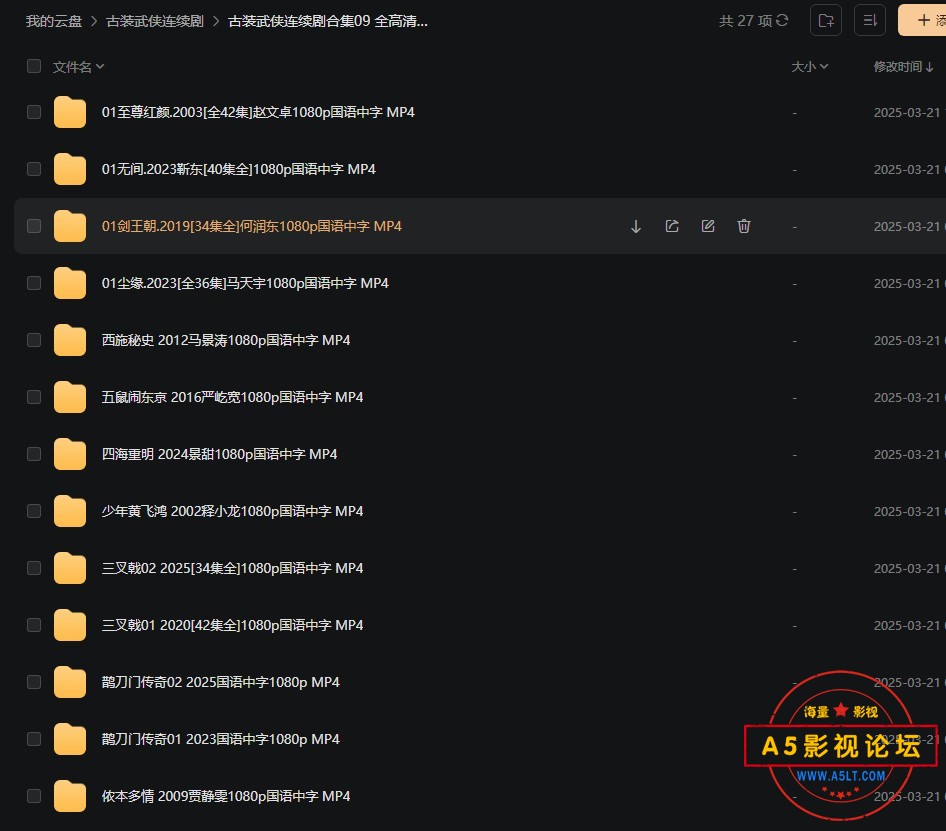Open folder 少年黄飞鸿 2002释小龙
Viewport: 946px width, 831px height.
(232, 511)
